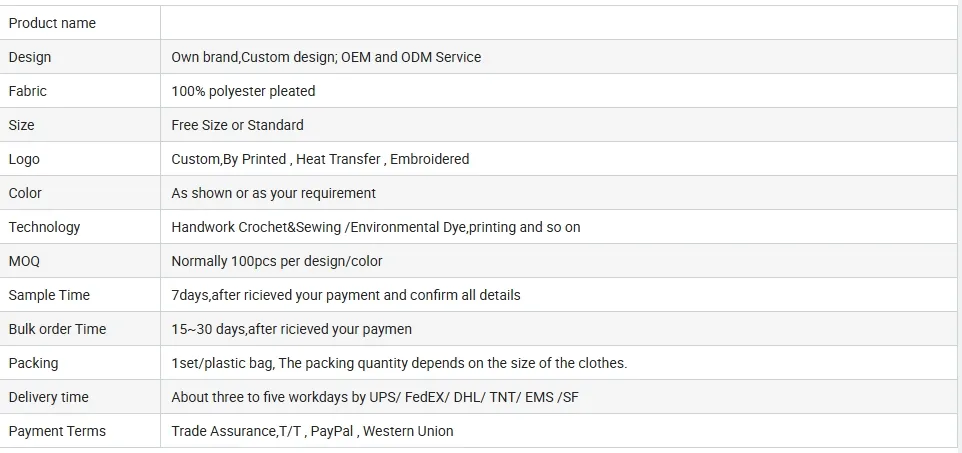962x453 pixels.
Task: Select the Design row label
Action: click(x=29, y=57)
